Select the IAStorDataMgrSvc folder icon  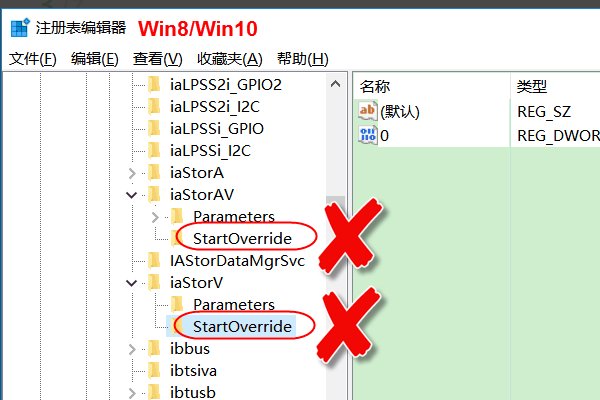[x=154, y=261]
